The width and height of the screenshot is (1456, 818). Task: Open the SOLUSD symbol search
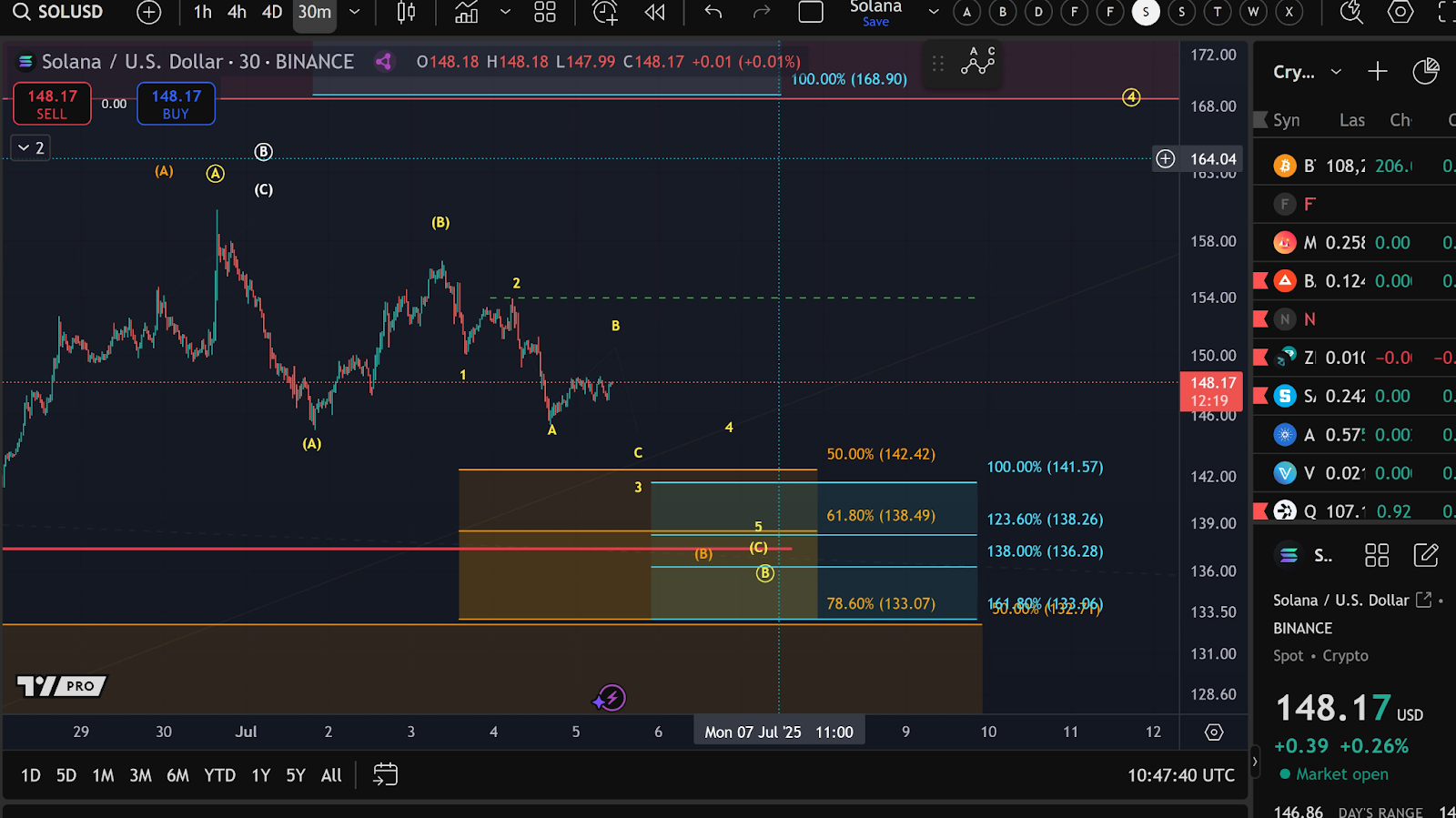tap(57, 12)
